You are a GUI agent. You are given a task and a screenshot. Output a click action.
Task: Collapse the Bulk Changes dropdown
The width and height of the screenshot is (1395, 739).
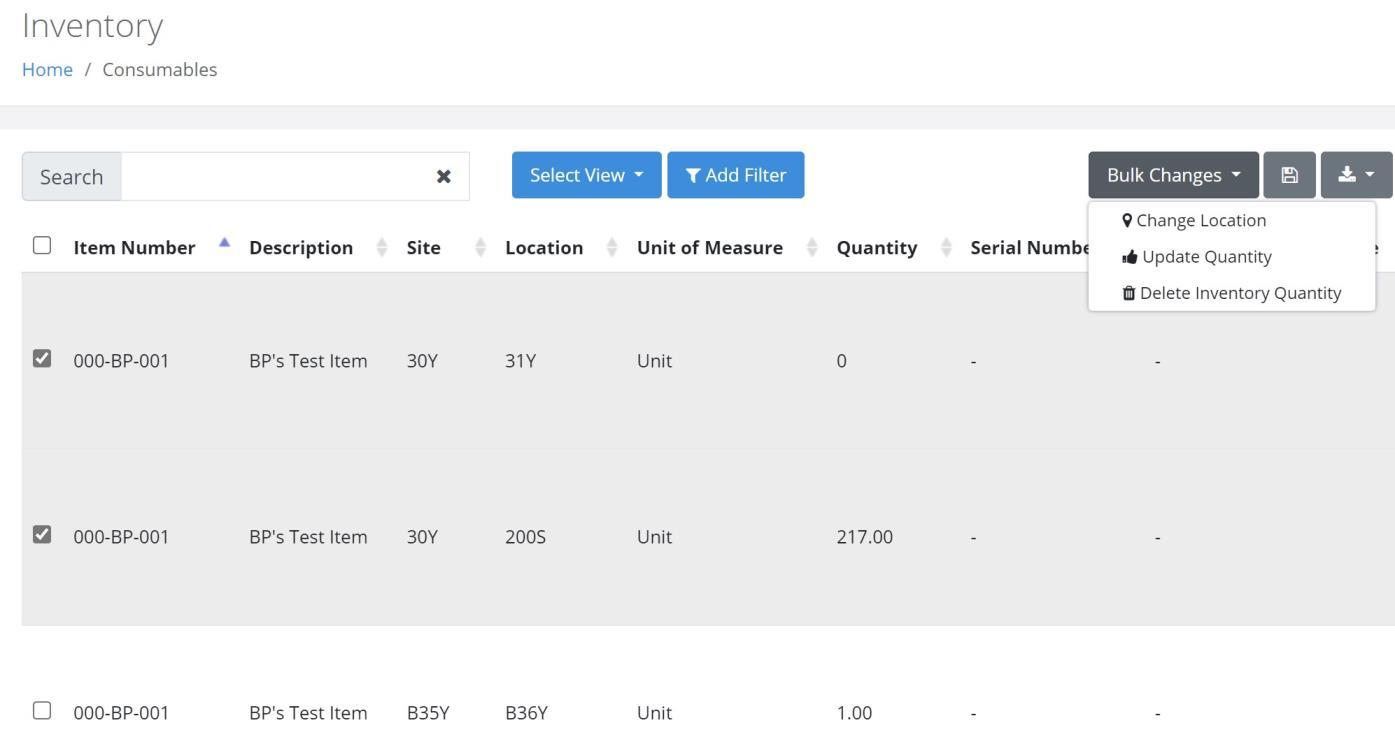coord(1174,175)
